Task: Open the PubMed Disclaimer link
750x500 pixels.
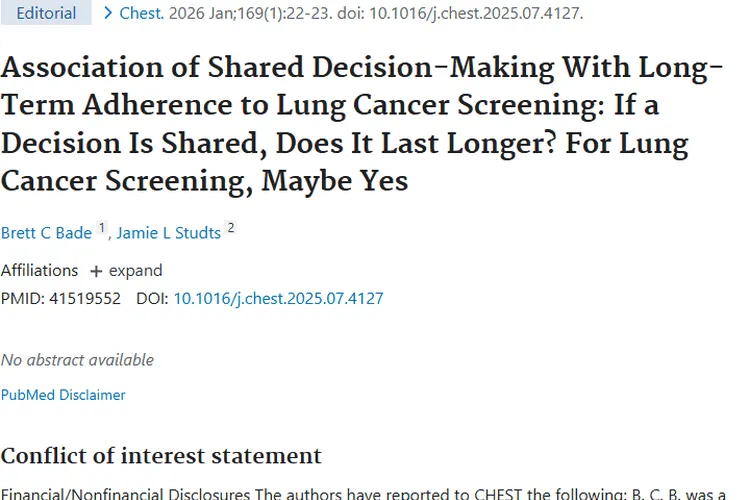Action: pos(63,395)
